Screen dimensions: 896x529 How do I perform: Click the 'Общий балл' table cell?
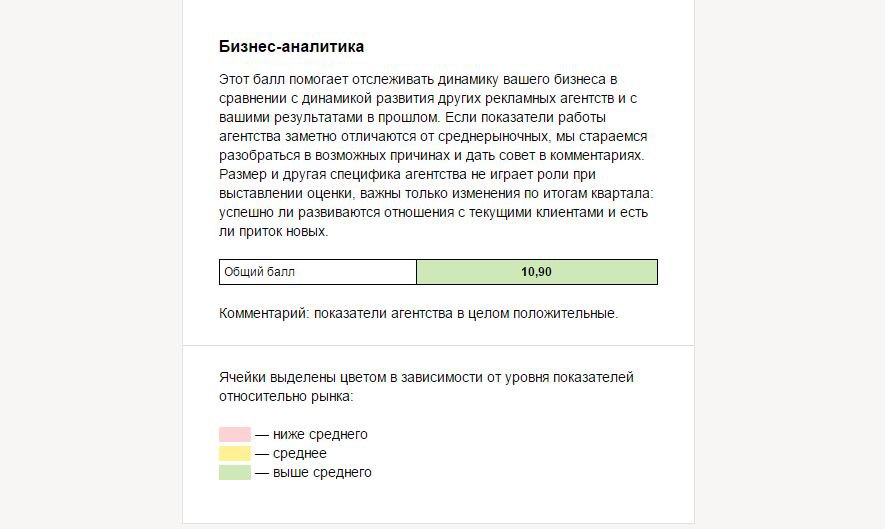318,272
